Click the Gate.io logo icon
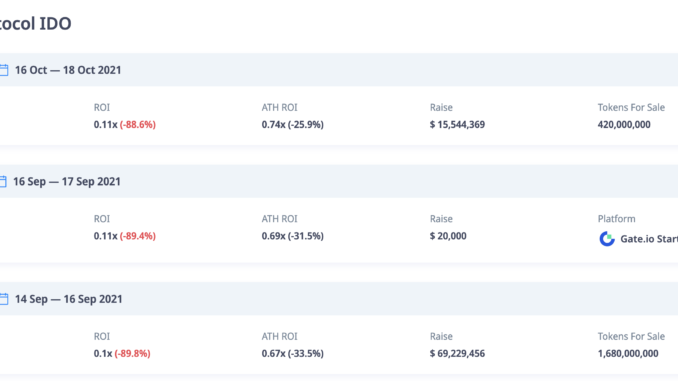Screen dimensions: 678x381 607,239
